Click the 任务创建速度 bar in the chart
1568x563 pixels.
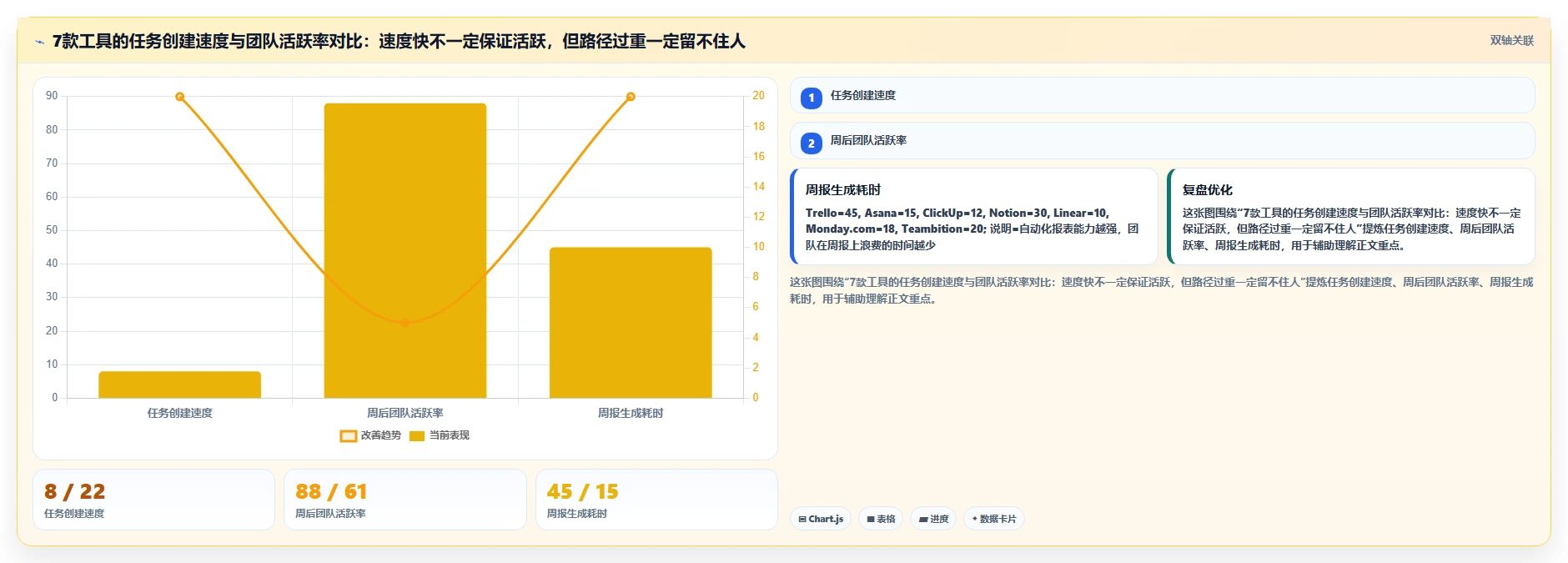point(179,385)
